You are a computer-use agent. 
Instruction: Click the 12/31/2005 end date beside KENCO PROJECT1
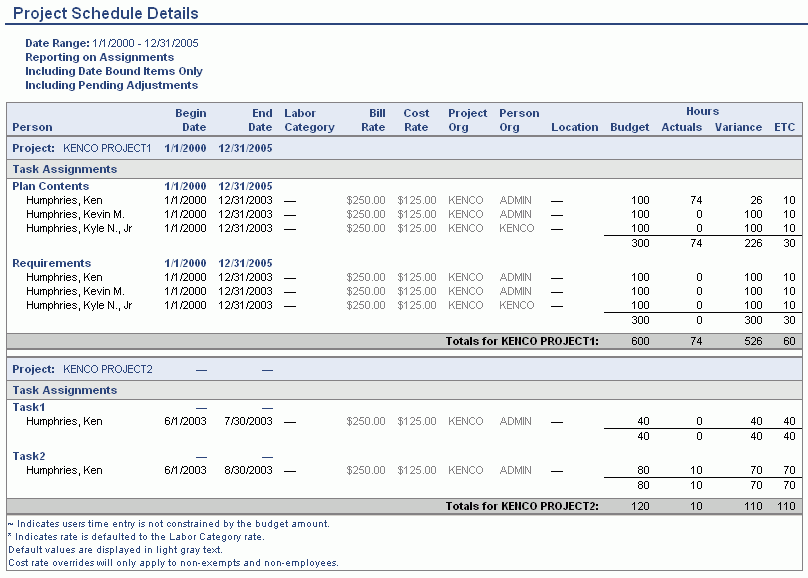245,148
